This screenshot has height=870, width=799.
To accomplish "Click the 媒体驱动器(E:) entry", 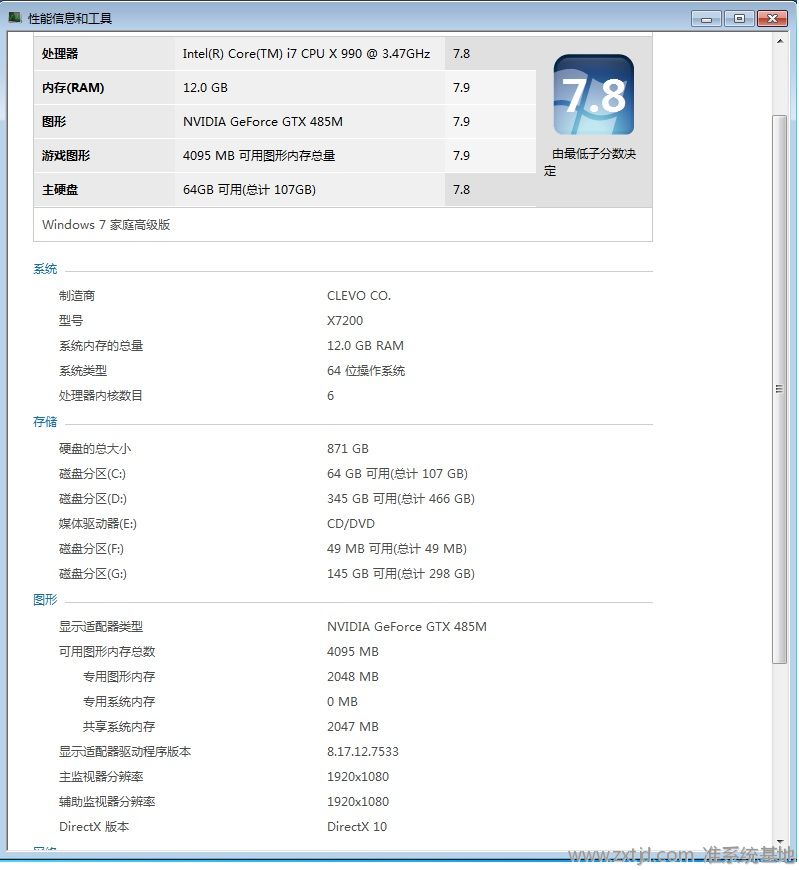I will point(98,524).
